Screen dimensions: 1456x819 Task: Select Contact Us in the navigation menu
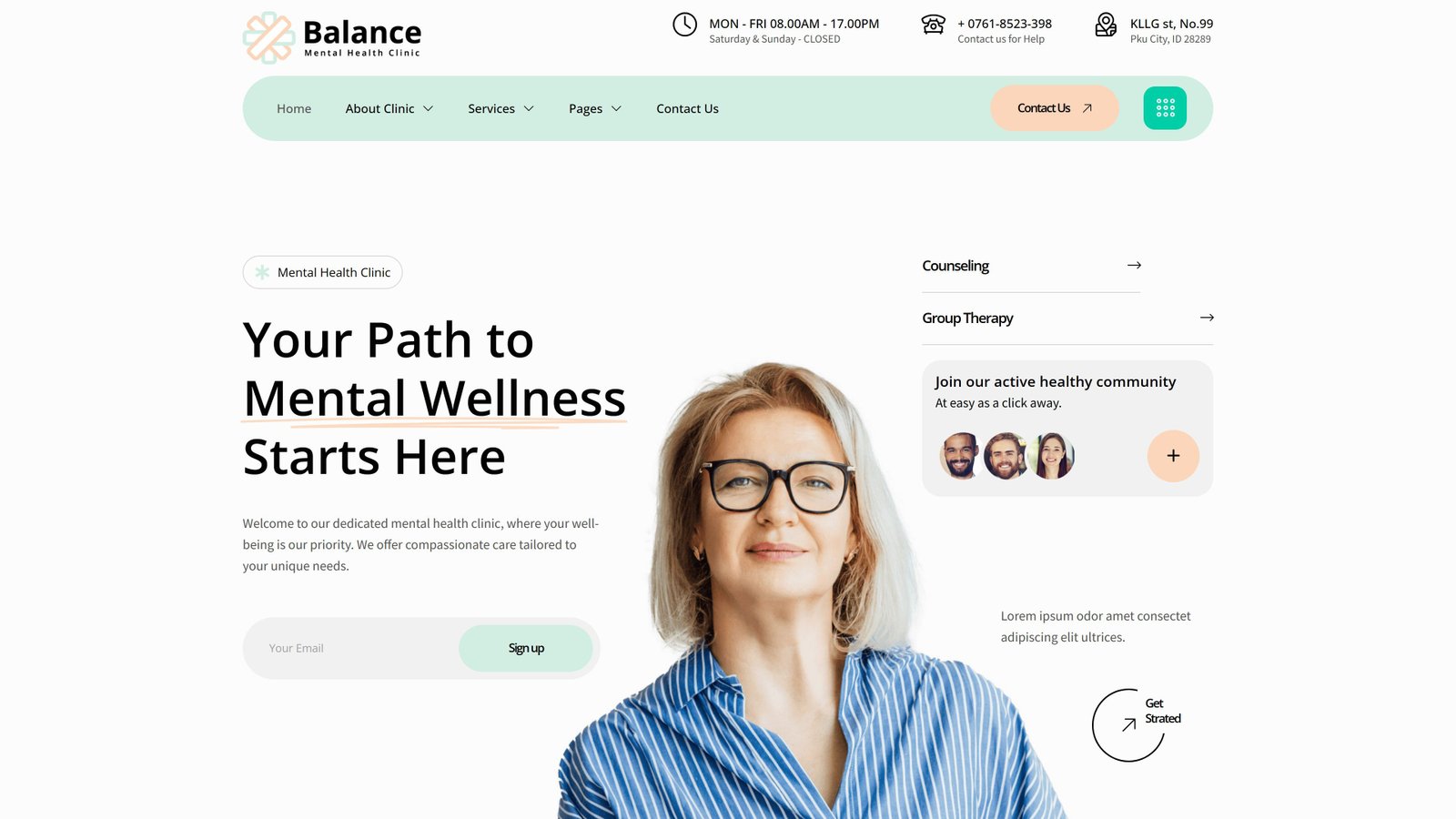click(687, 108)
